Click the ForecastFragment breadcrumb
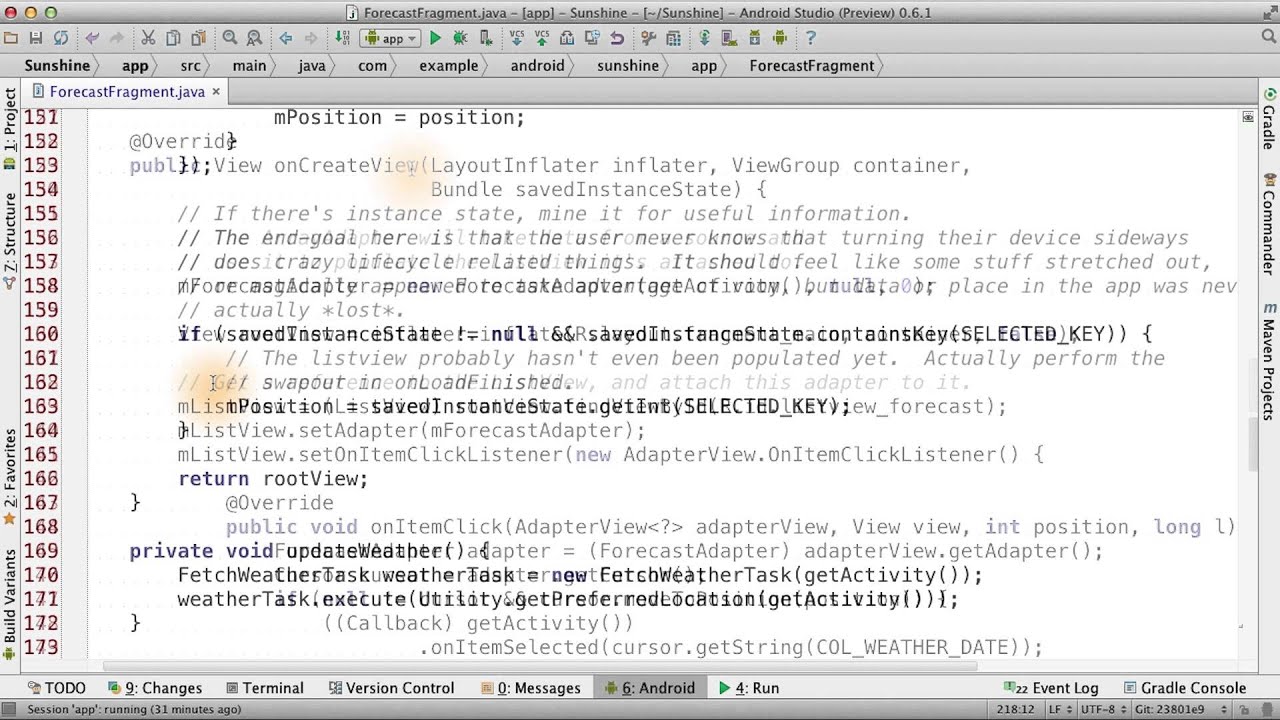1280x720 pixels. (812, 66)
